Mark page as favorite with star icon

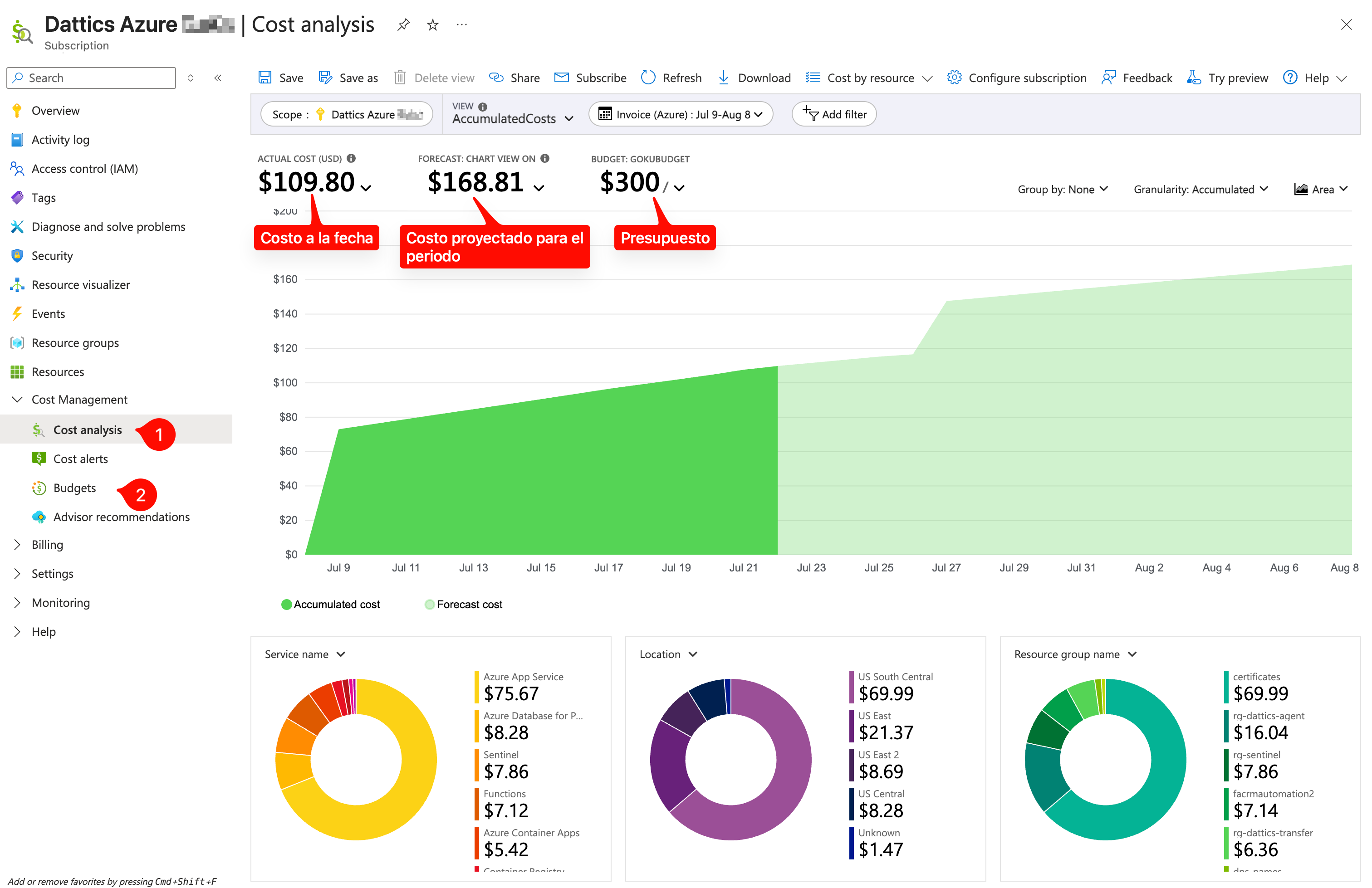[x=432, y=25]
